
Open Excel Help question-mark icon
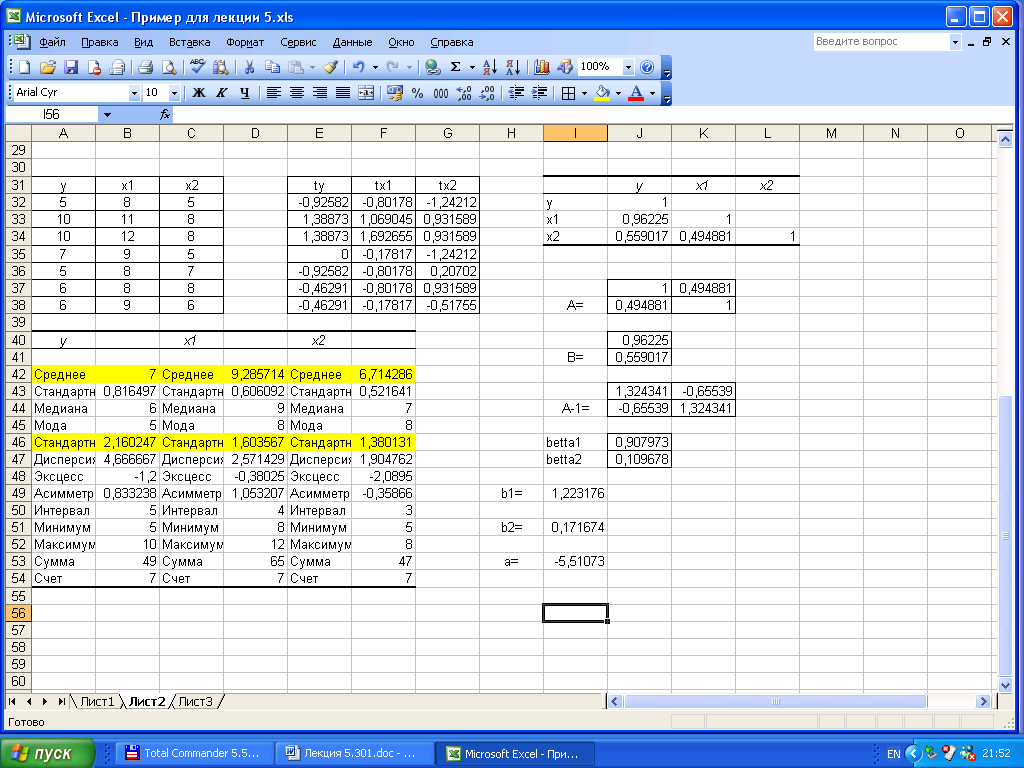coord(647,67)
